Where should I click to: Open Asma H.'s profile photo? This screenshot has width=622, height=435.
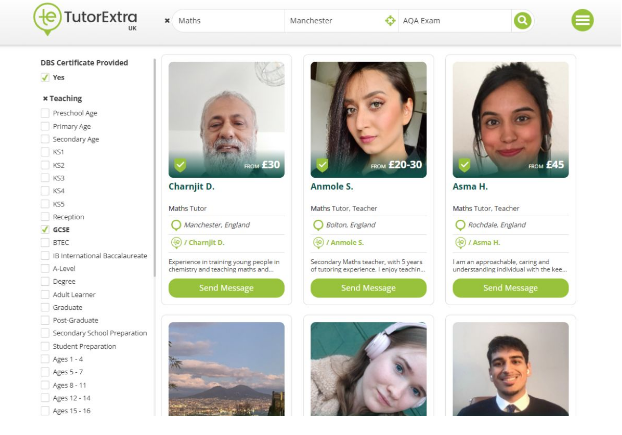pyautogui.click(x=510, y=119)
